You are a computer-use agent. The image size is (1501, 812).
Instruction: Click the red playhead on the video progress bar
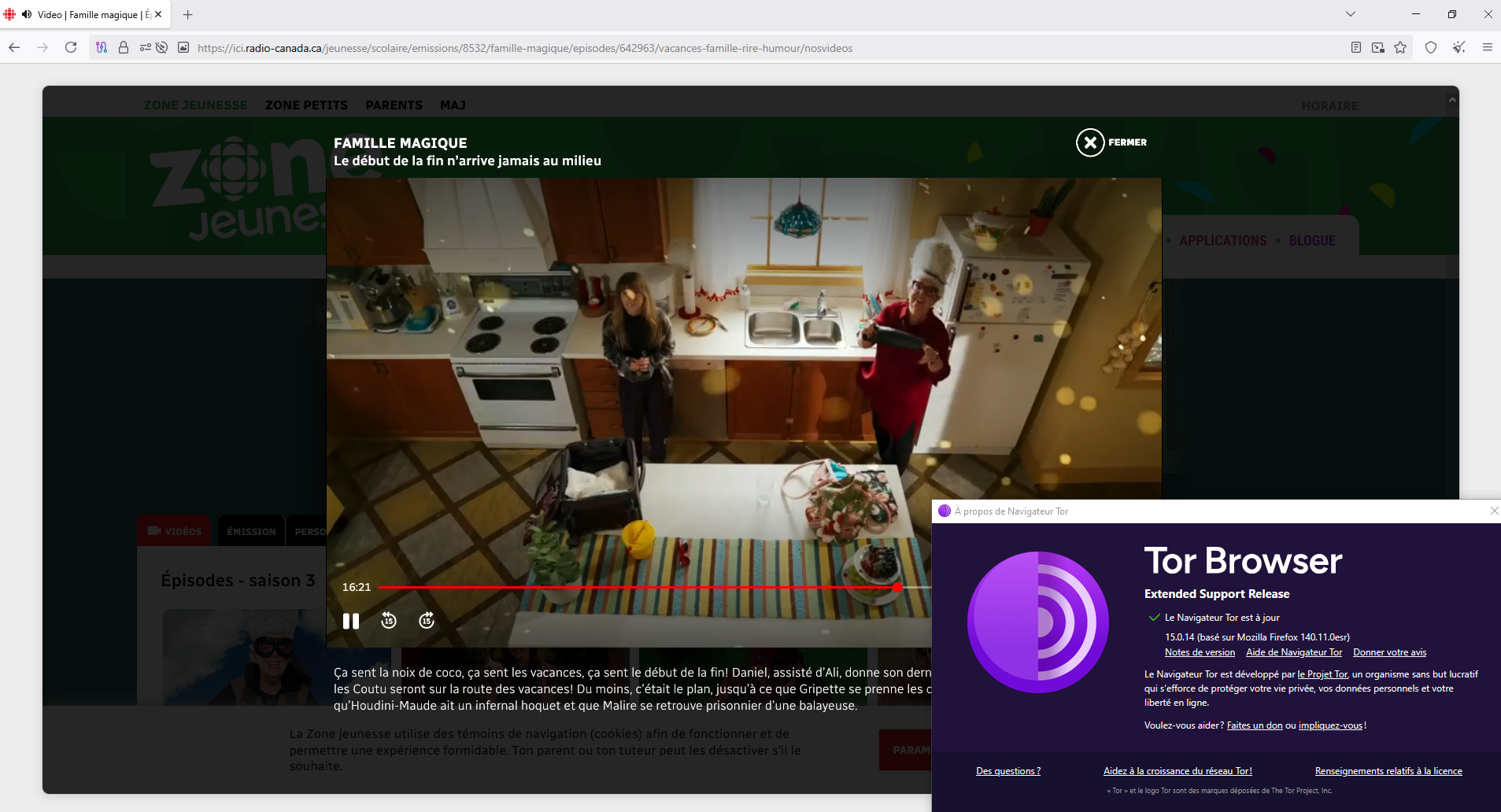(x=897, y=588)
